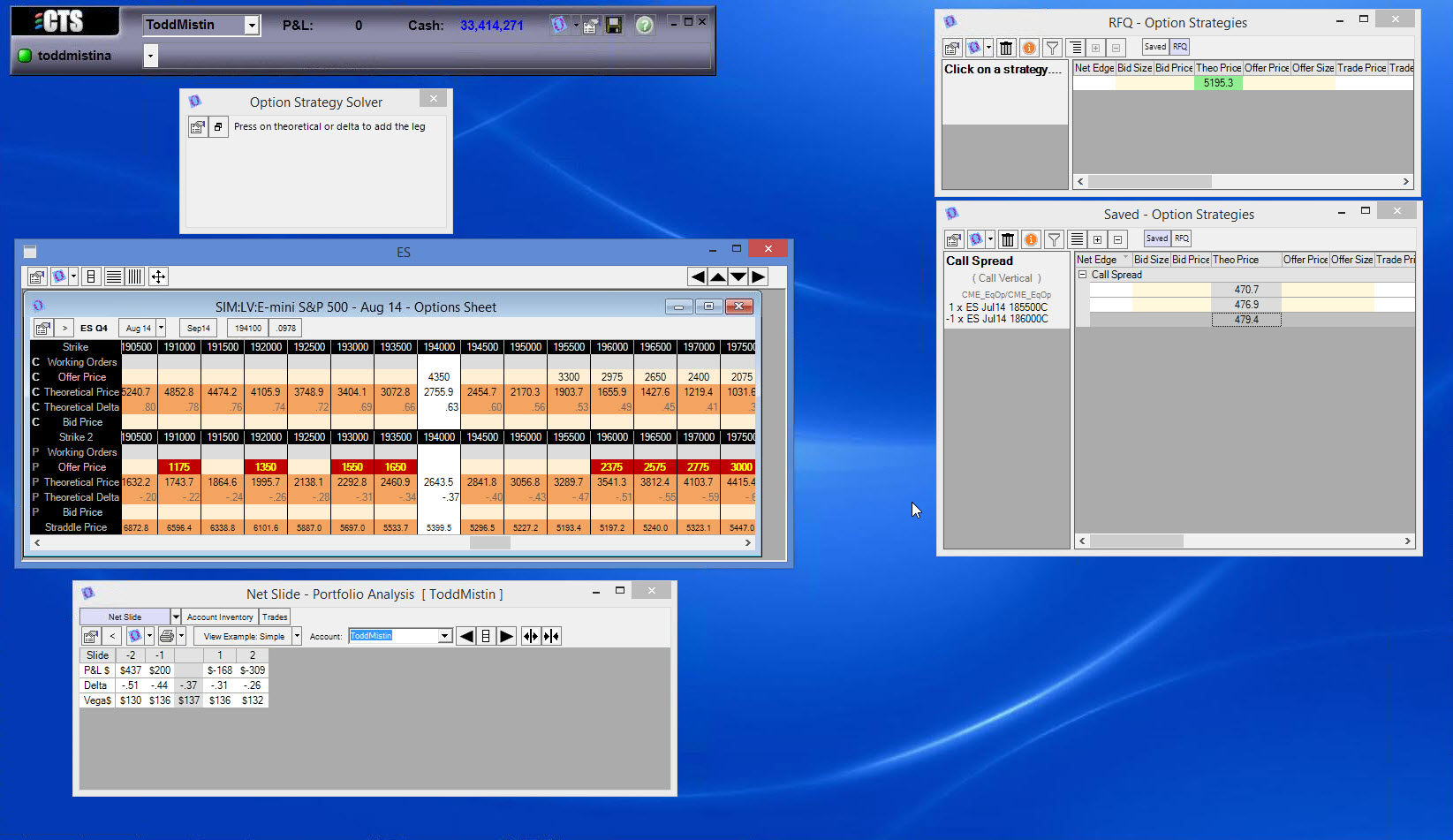Open View Example: Simple dropdown arrow
This screenshot has height=840, width=1453.
(x=297, y=636)
